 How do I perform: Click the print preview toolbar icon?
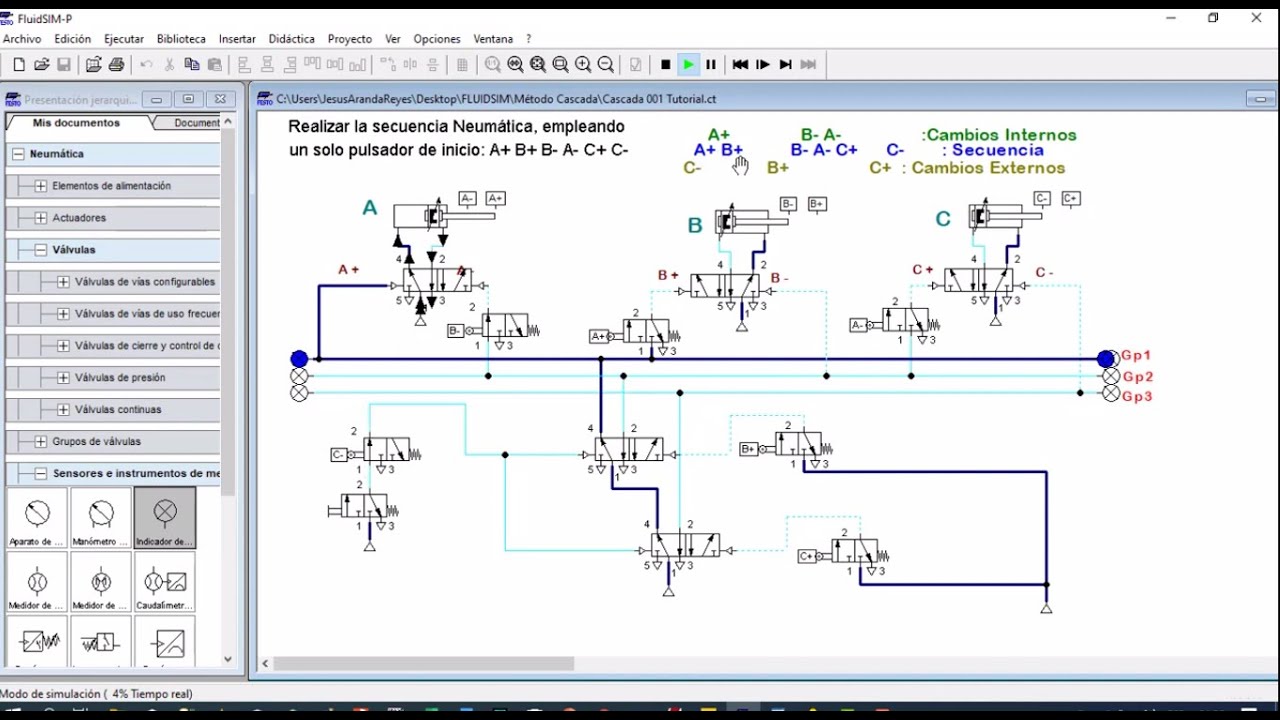click(x=93, y=65)
